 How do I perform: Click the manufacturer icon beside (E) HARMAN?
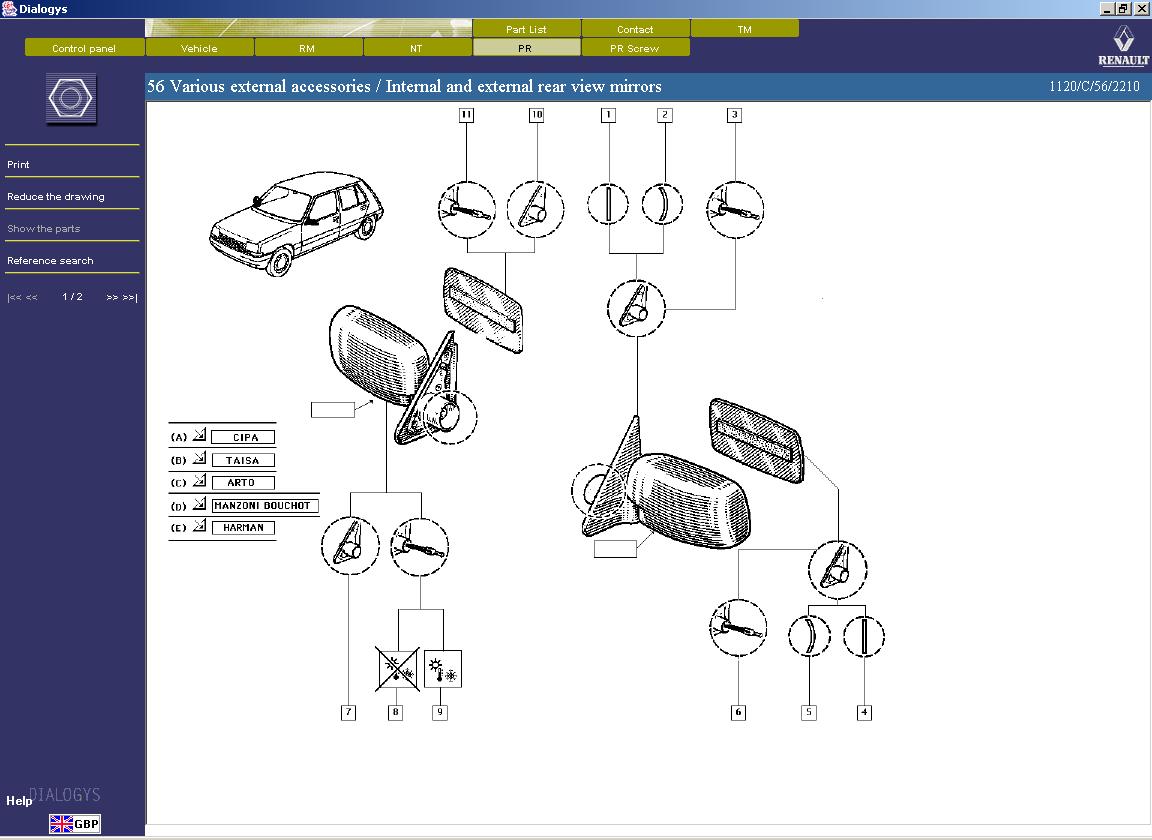click(x=199, y=526)
